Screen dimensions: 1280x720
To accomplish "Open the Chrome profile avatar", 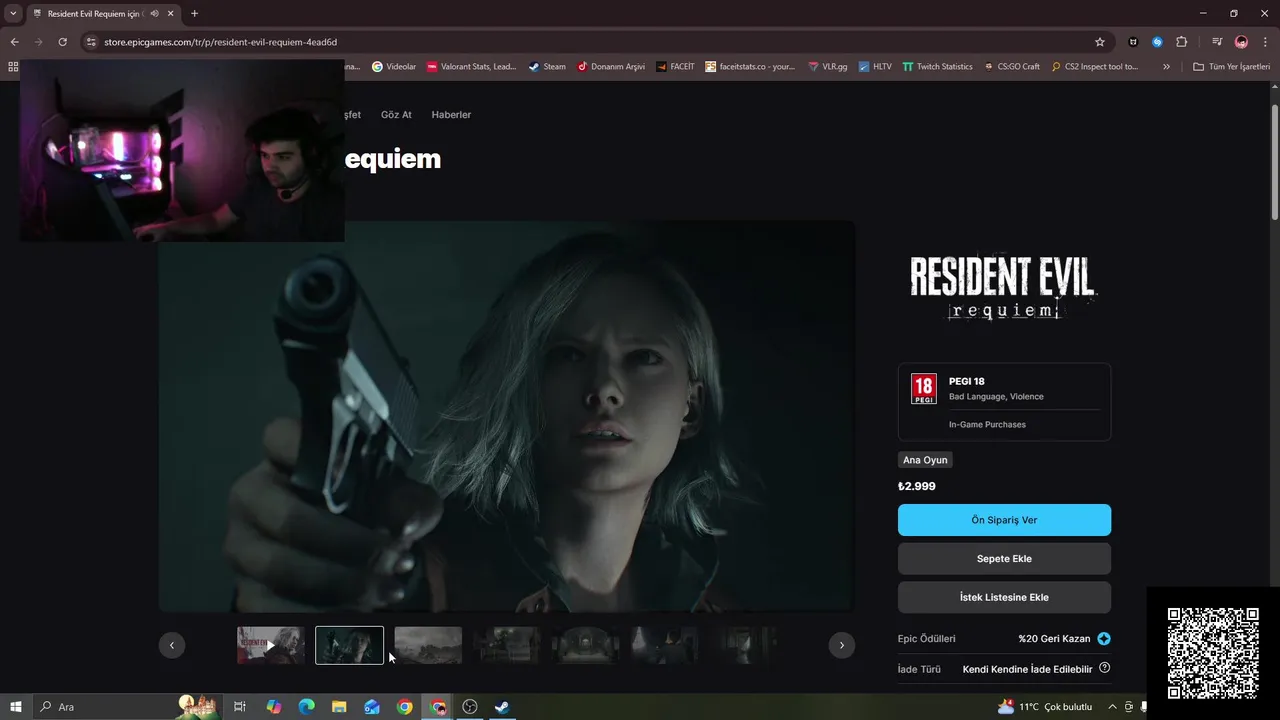I will coord(1241,42).
